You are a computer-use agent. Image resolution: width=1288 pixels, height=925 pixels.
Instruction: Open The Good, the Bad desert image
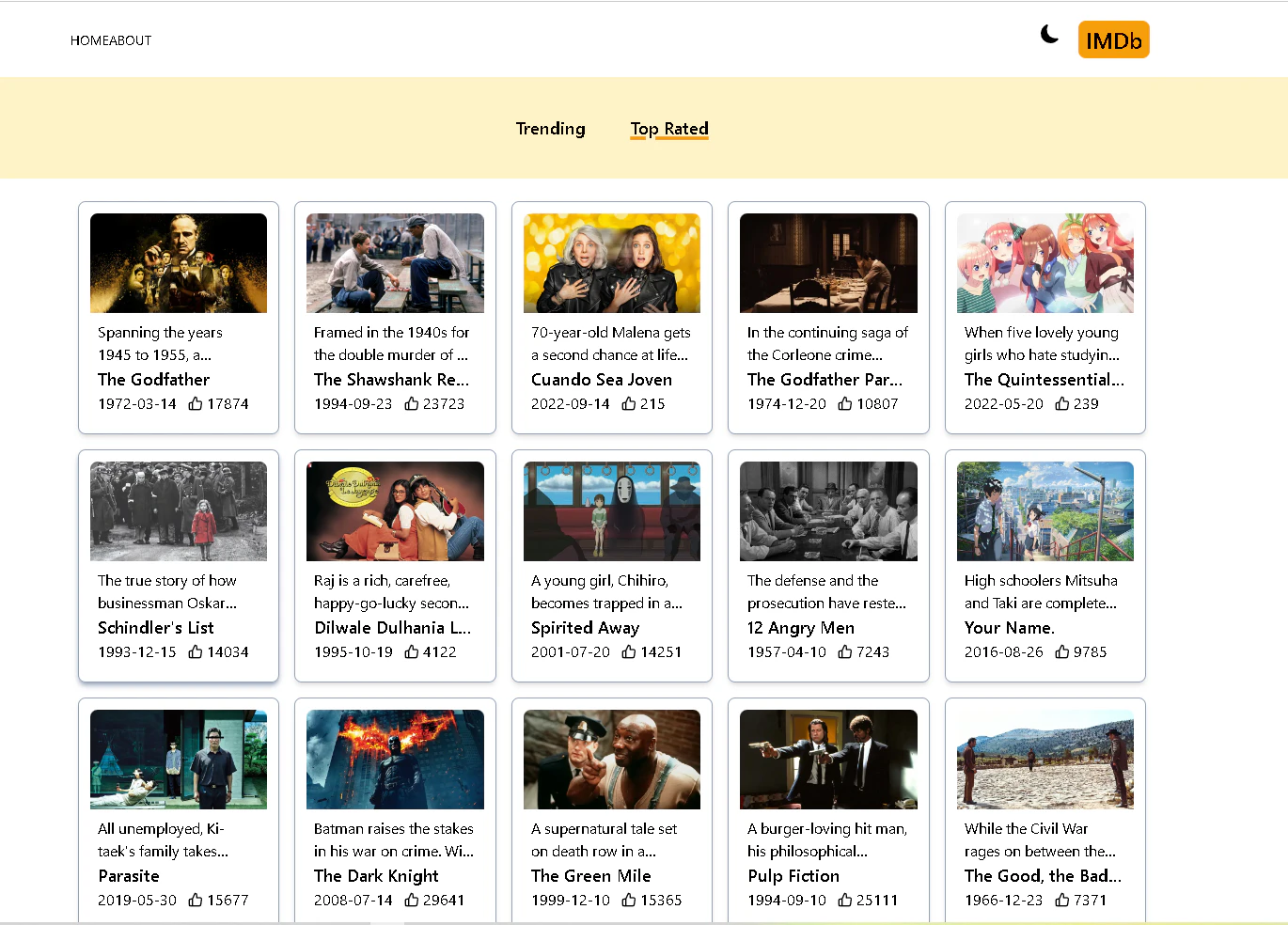click(x=1045, y=760)
